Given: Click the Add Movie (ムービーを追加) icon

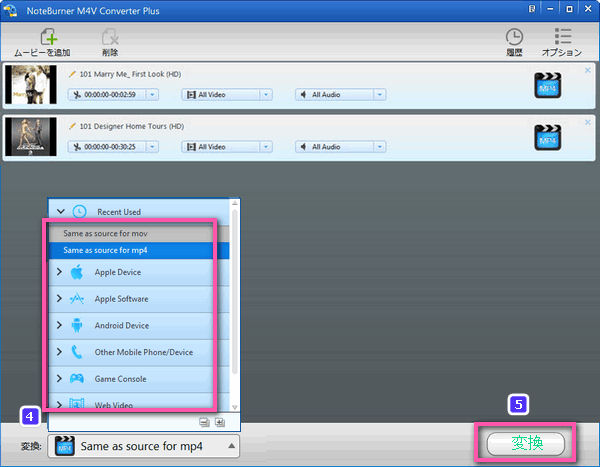Looking at the screenshot, I should coord(49,37).
